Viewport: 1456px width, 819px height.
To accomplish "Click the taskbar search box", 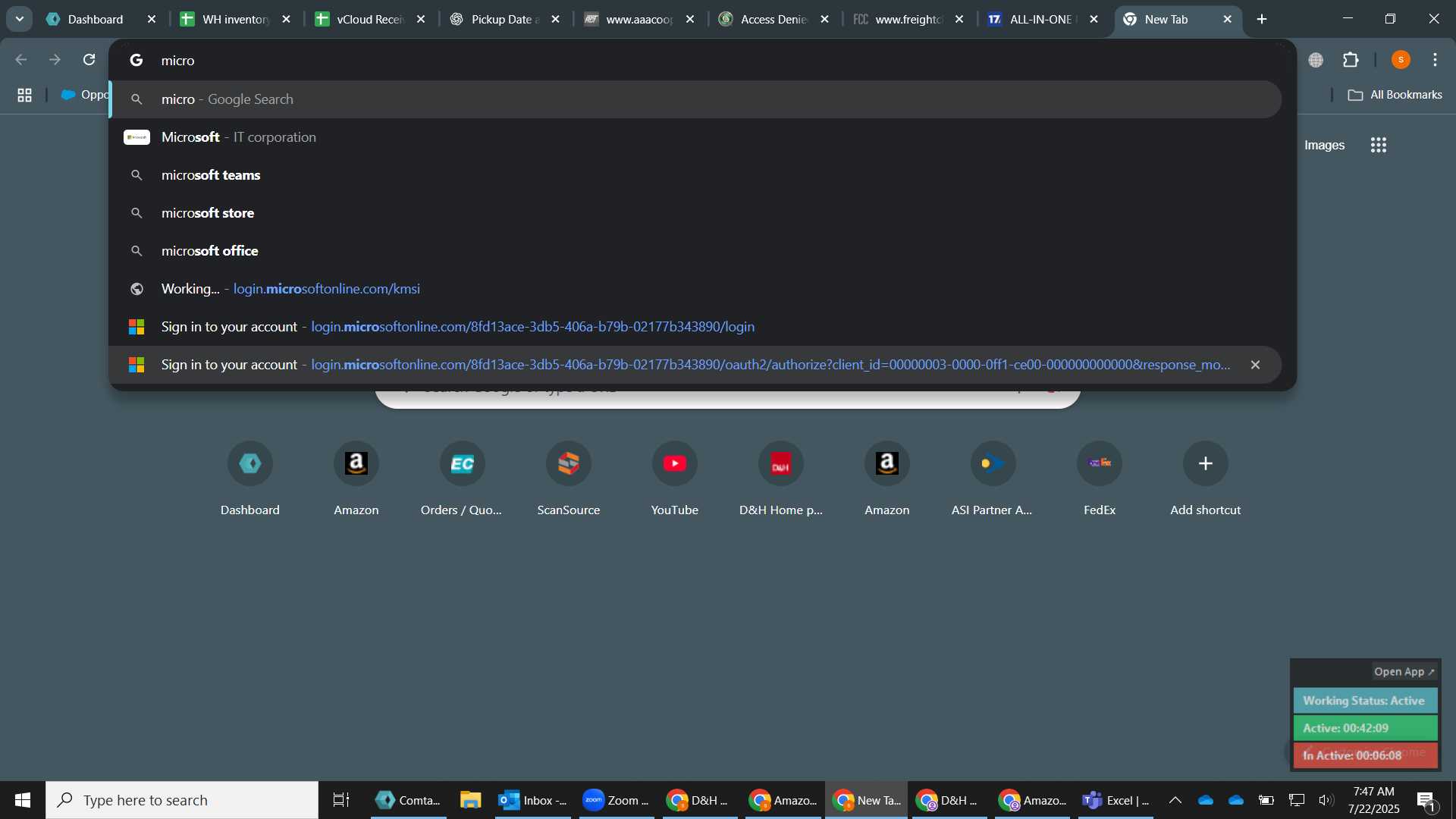I will tap(182, 800).
